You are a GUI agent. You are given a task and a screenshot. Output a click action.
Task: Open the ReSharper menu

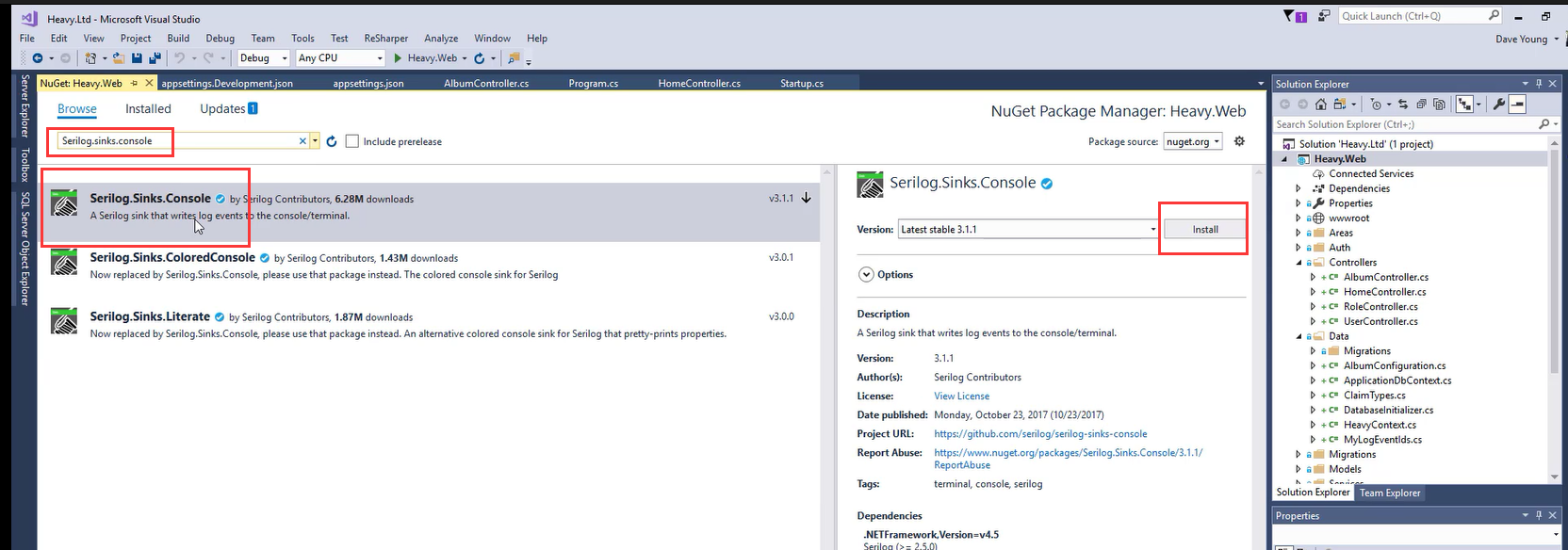point(386,39)
